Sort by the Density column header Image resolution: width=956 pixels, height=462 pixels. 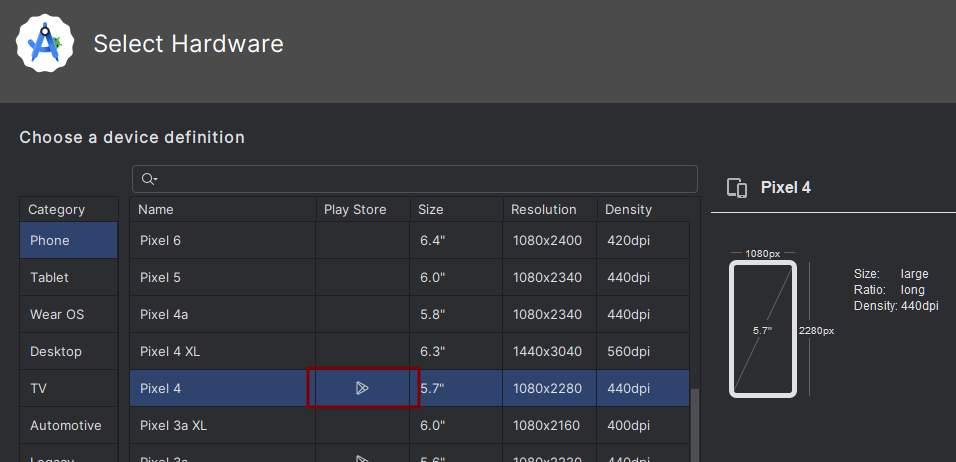643,209
